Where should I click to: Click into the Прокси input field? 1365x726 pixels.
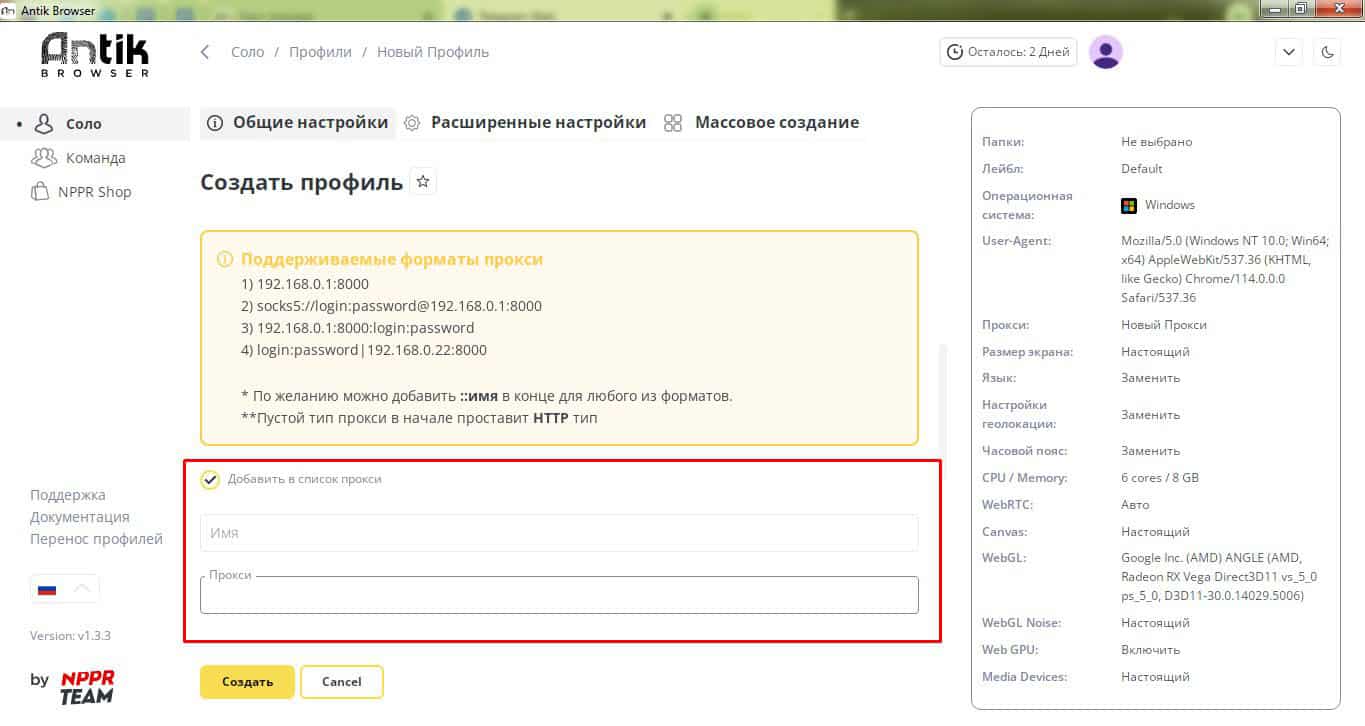pos(558,596)
